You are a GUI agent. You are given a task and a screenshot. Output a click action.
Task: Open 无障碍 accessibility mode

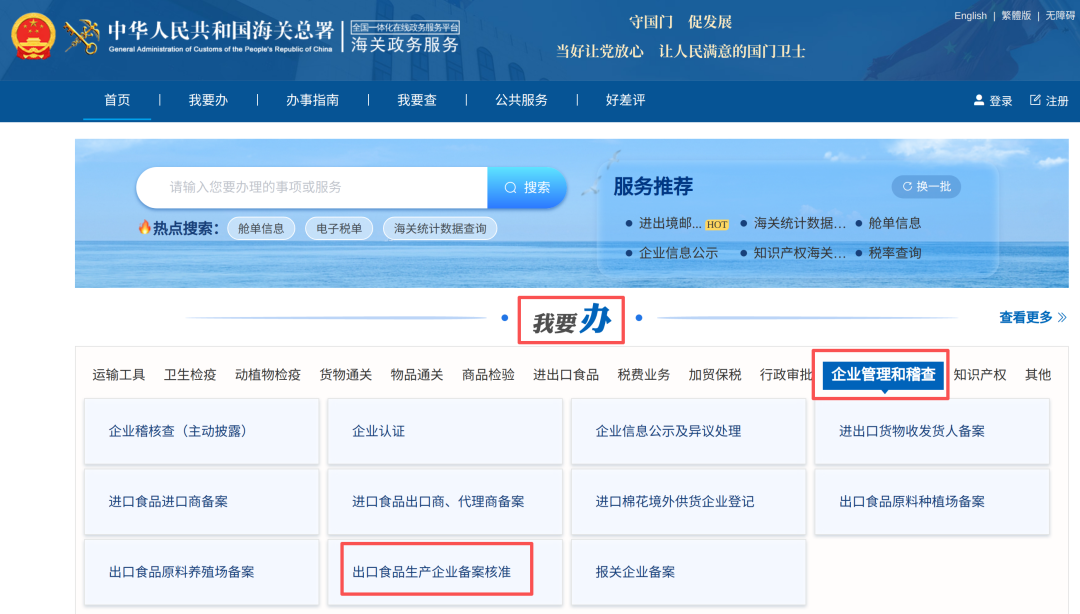[1060, 15]
